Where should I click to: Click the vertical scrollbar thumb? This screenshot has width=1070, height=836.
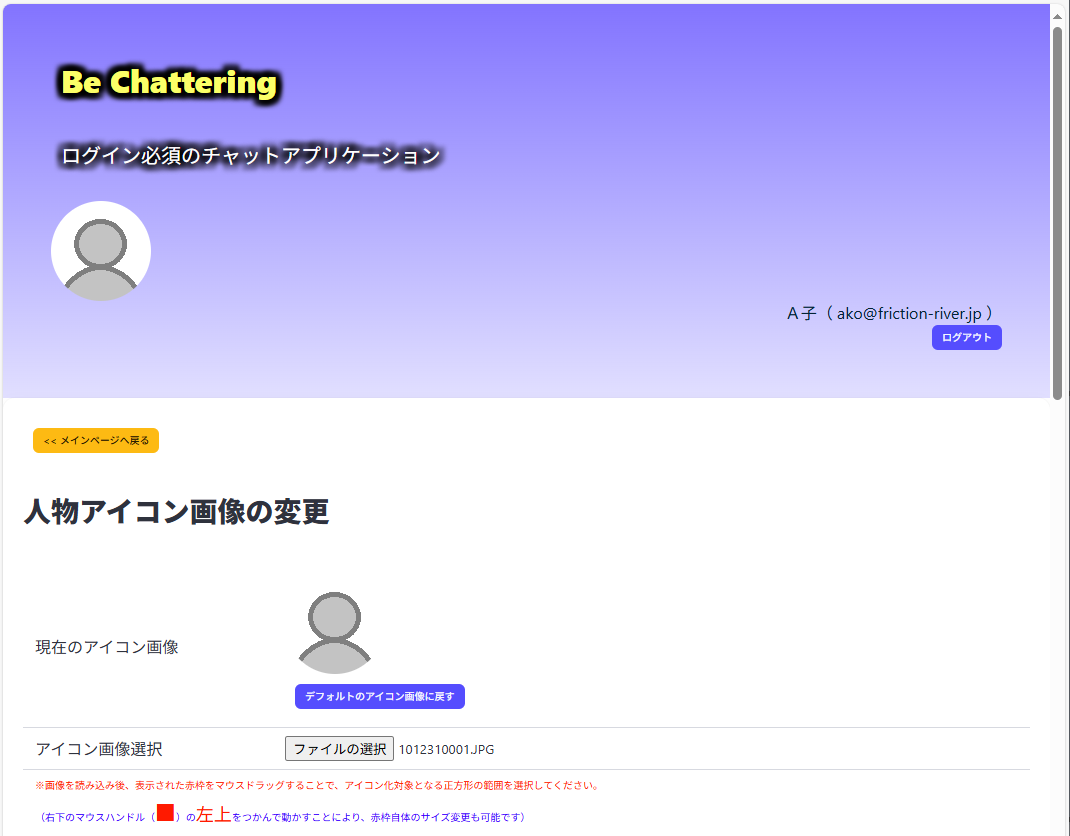pyautogui.click(x=1058, y=213)
